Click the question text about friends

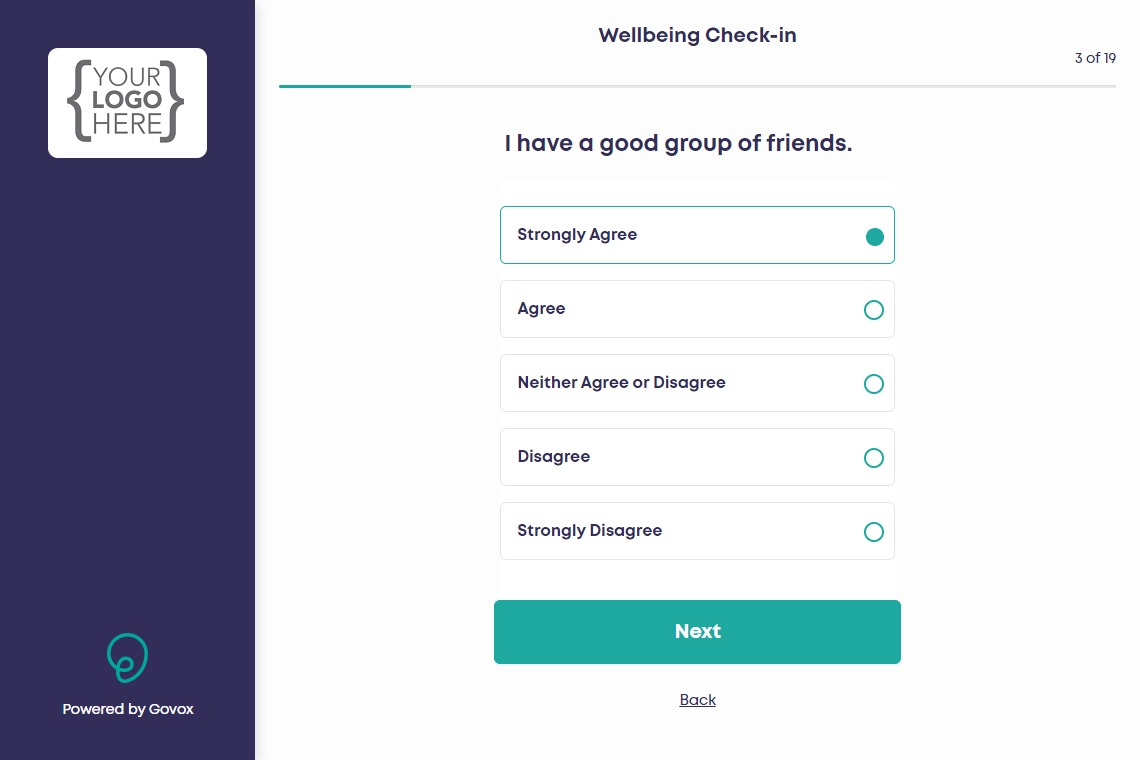678,144
